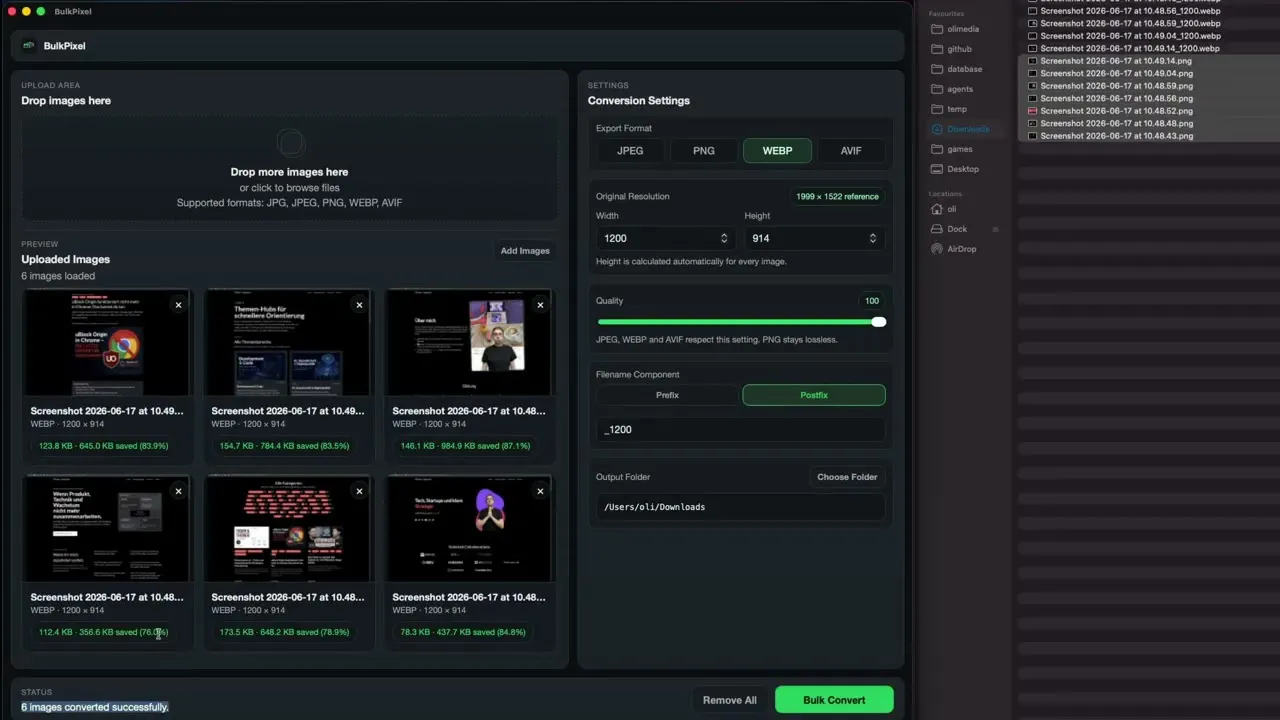The image size is (1280, 720).
Task: Click the /Users/oli/Downloads output folder field
Action: 741,507
